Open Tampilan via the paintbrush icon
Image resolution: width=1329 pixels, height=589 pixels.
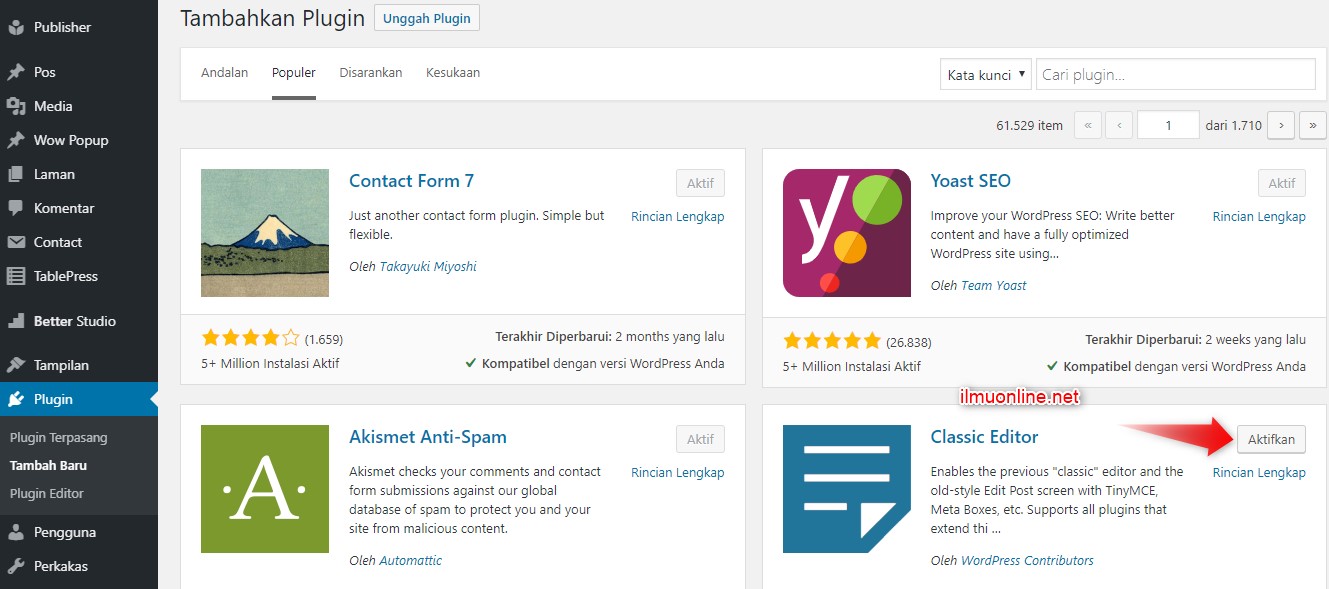click(x=16, y=365)
